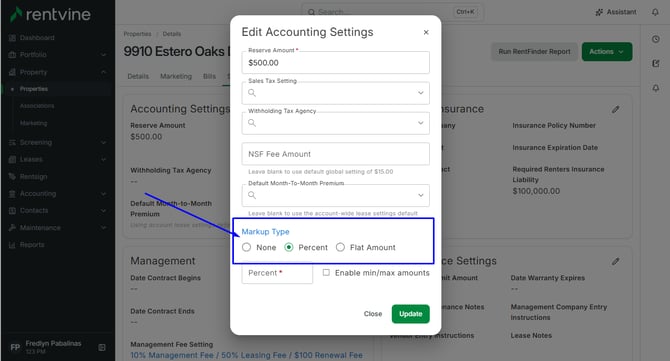The width and height of the screenshot is (670, 361).
Task: Switch to the Details tab
Action: 138,76
